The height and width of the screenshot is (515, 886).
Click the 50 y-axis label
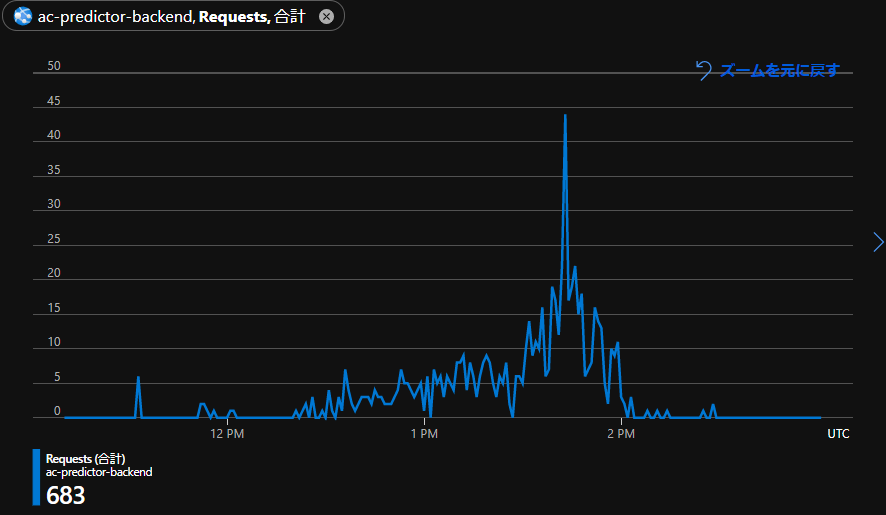coord(54,66)
